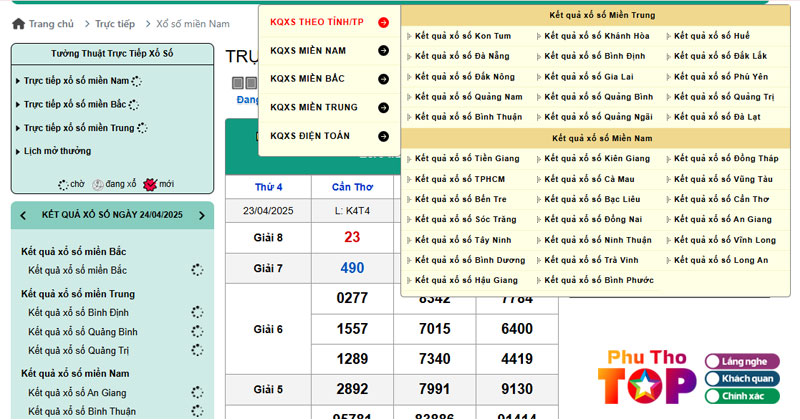This screenshot has height=420, width=800.
Task: Click the arrow icon next to KQXS MIỀN NAM
Action: tap(384, 51)
